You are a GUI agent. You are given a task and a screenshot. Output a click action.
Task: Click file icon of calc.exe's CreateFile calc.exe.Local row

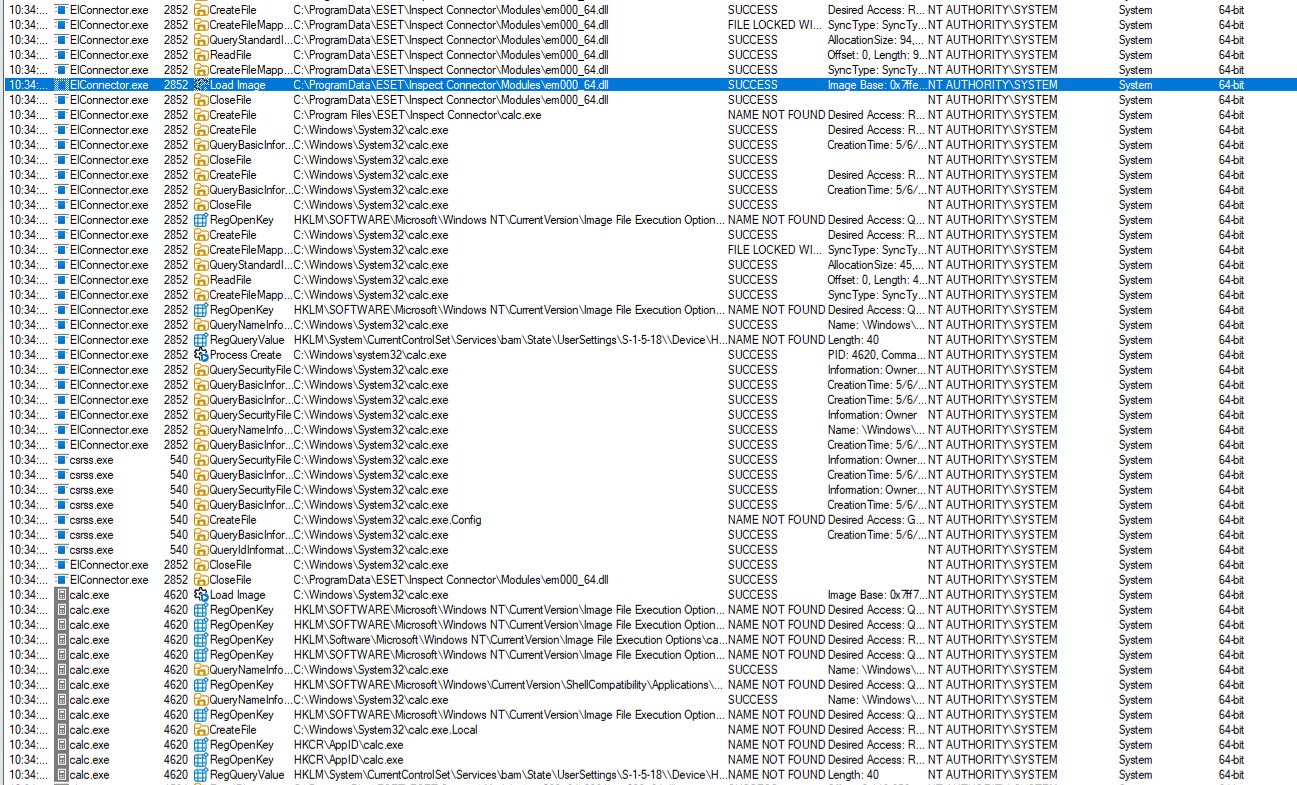(x=201, y=730)
